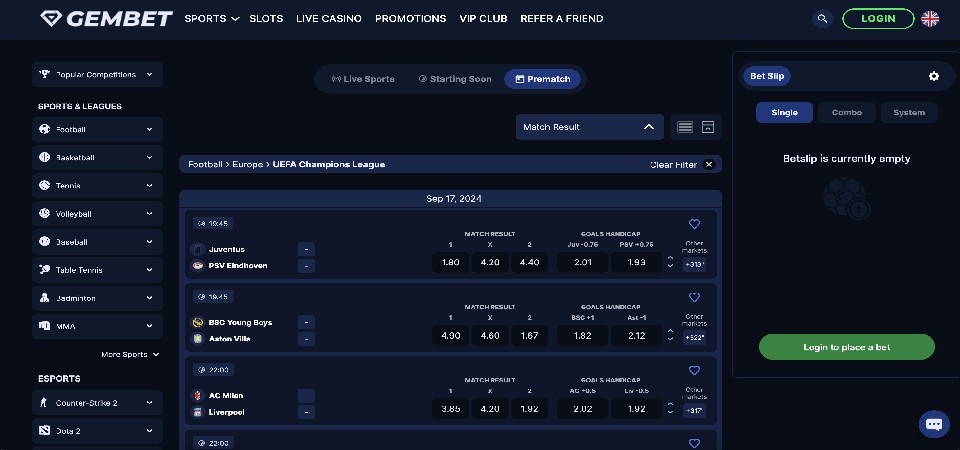Click the Baseball sport icon
This screenshot has height=450, width=960.
pos(45,242)
